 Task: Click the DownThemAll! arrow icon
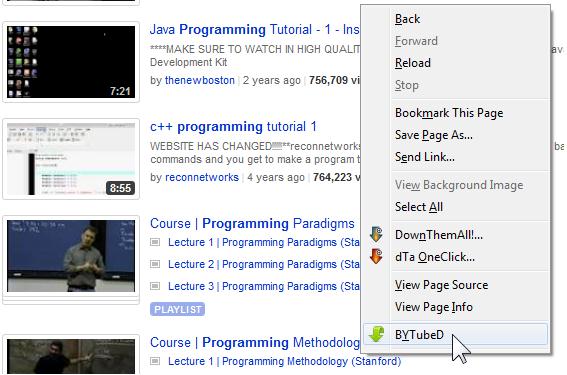pyautogui.click(x=376, y=234)
